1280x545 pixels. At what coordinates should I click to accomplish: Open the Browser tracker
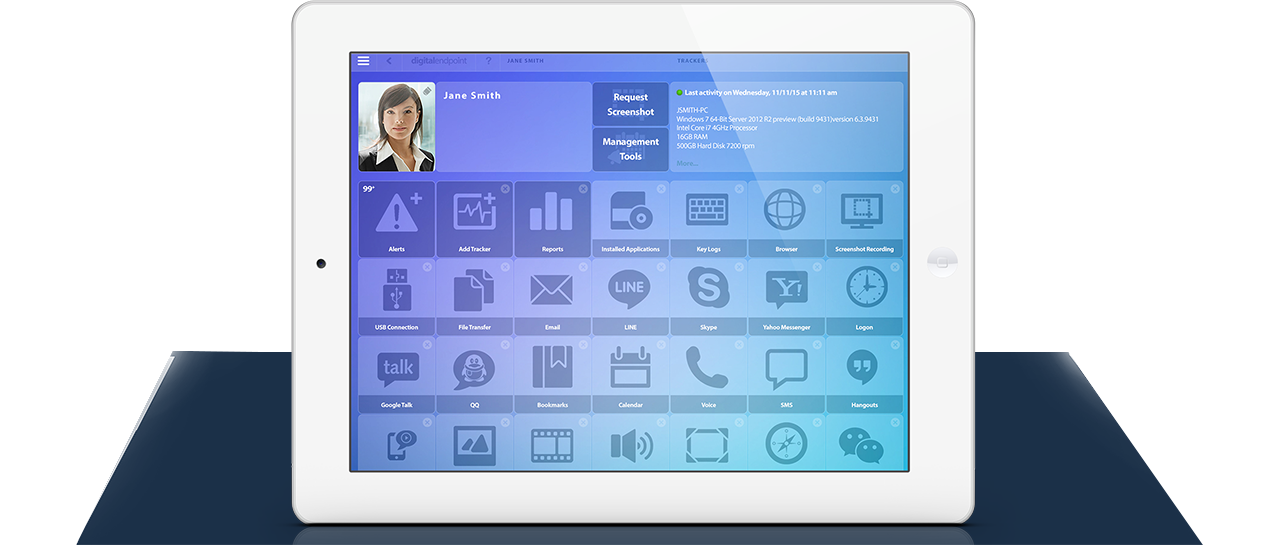click(786, 219)
